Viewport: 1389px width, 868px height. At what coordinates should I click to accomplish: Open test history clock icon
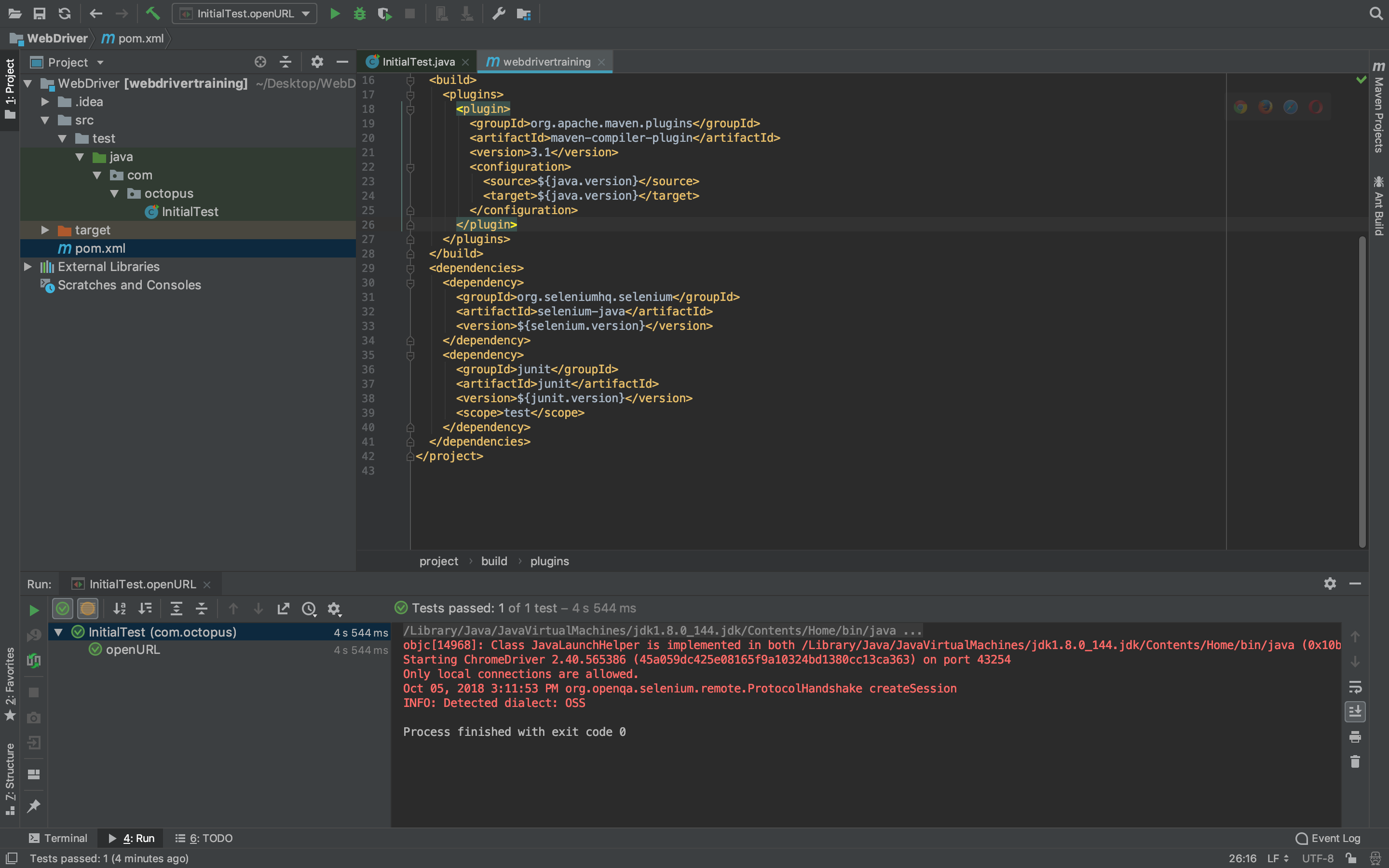pos(309,609)
